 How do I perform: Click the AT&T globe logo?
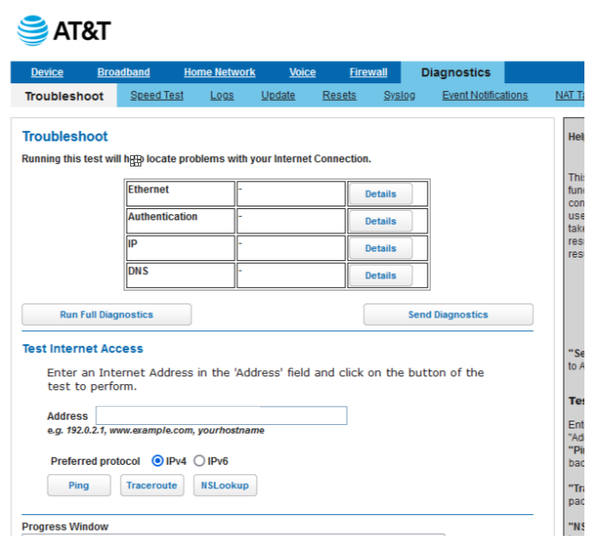coord(33,30)
